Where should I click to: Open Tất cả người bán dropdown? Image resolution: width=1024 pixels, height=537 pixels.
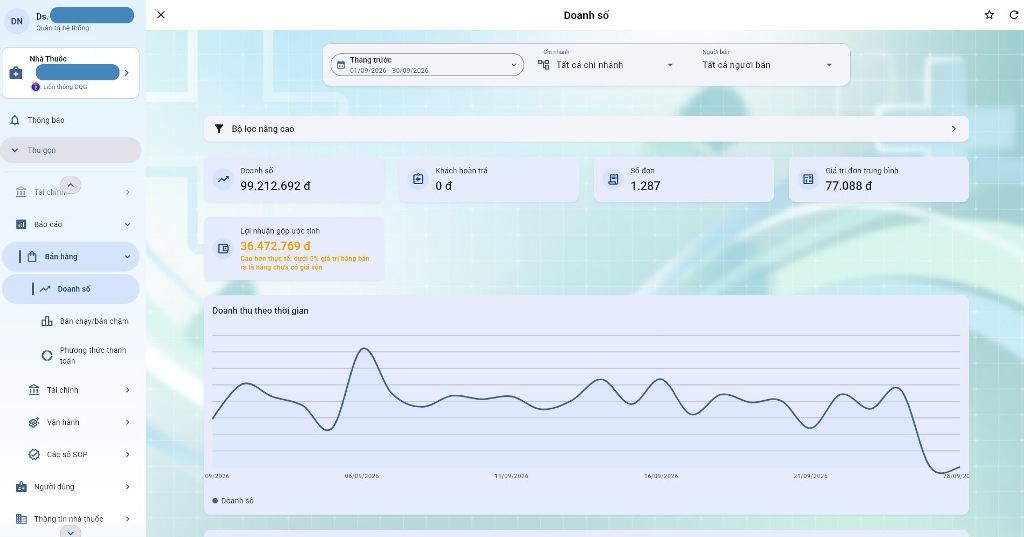coord(767,65)
